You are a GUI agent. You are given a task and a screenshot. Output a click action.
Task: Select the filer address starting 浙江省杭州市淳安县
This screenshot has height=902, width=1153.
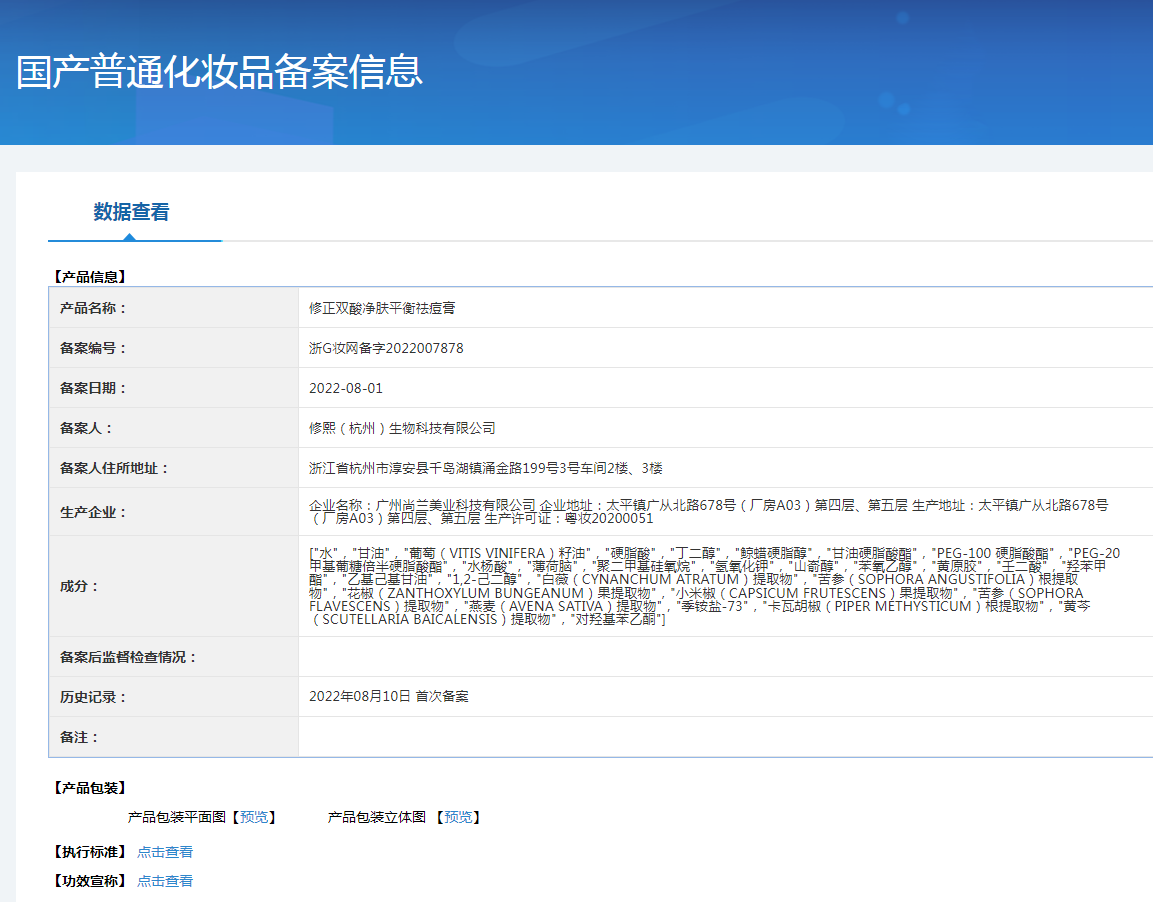pos(485,468)
